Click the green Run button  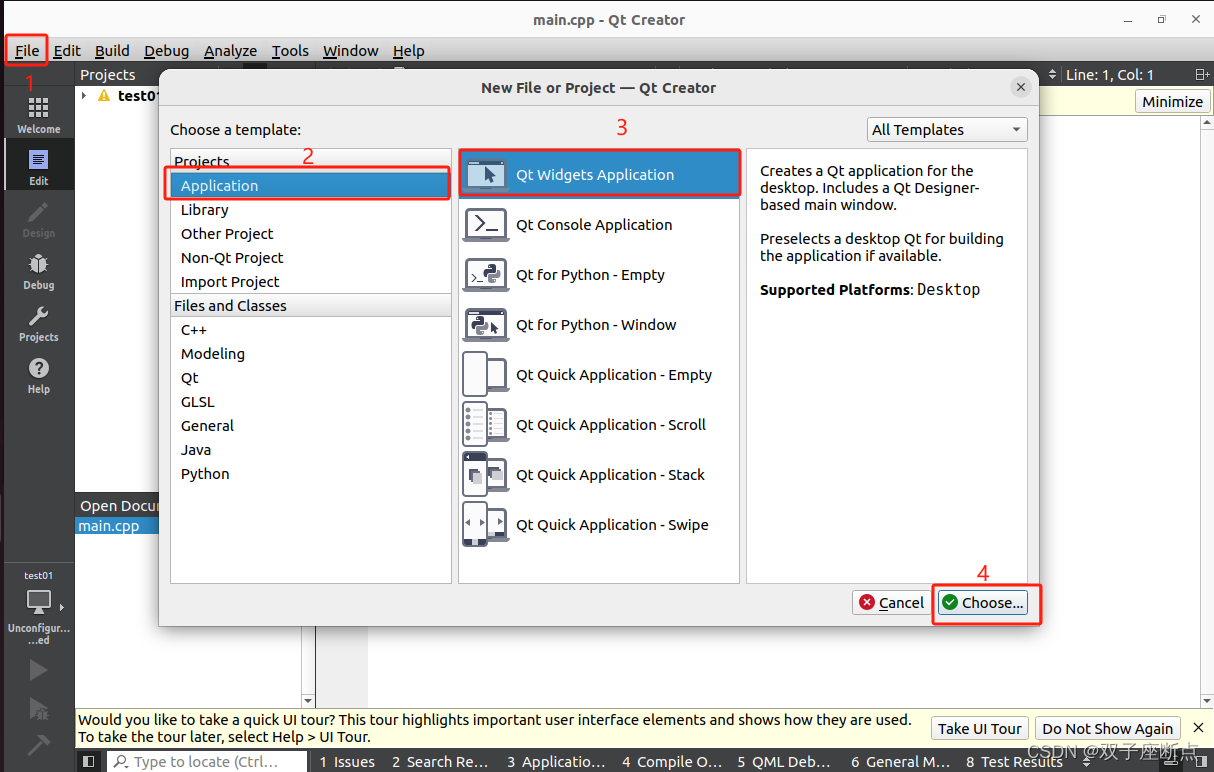(38, 669)
